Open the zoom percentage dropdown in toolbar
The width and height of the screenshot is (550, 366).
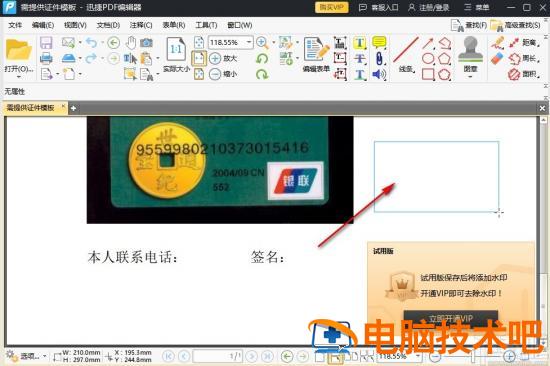[249, 42]
